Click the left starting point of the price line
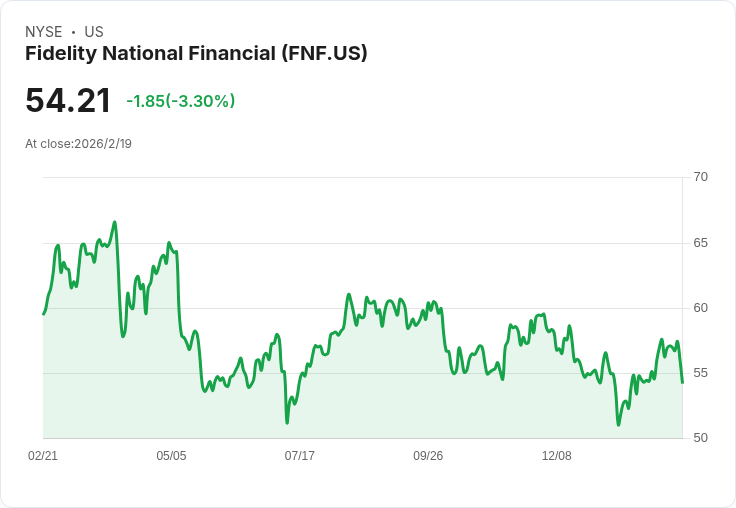 pyautogui.click(x=43, y=314)
